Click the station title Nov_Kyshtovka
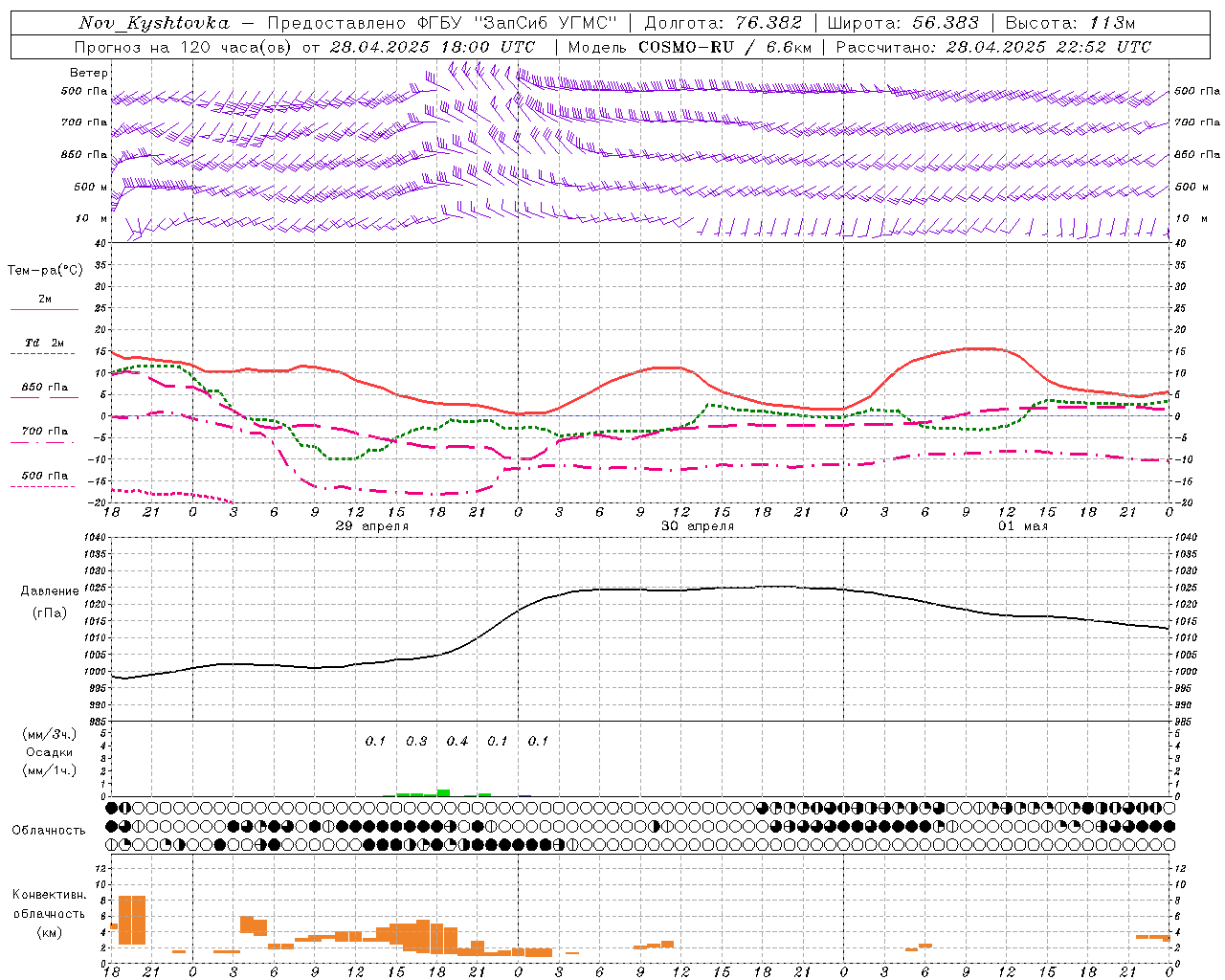1225x980 pixels. pyautogui.click(x=154, y=23)
